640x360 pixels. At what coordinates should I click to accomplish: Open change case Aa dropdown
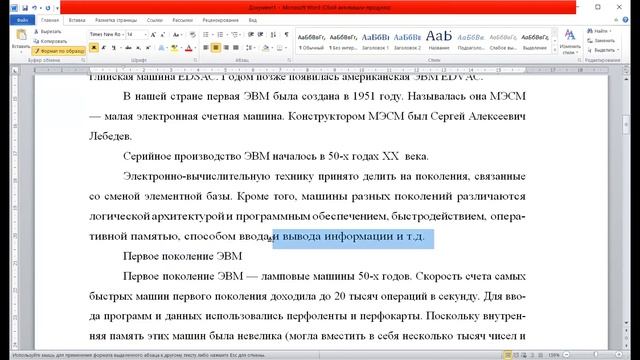click(177, 35)
